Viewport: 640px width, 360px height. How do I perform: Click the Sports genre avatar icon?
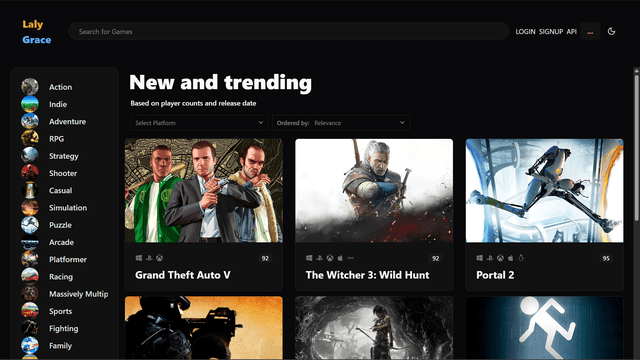pyautogui.click(x=30, y=311)
